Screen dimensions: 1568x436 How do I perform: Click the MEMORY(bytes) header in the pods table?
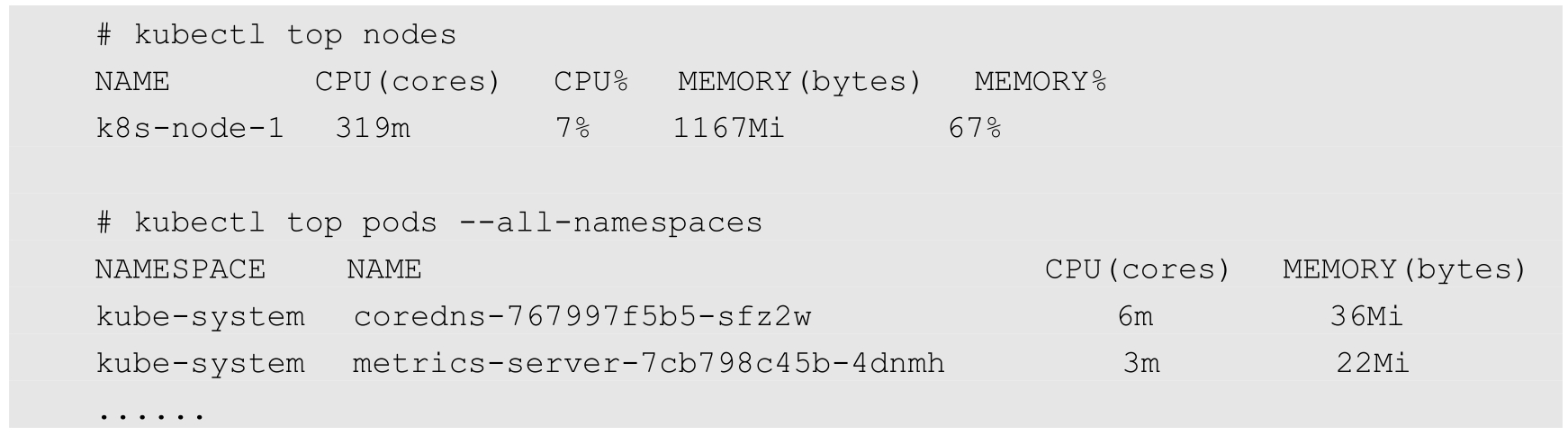(1405, 269)
